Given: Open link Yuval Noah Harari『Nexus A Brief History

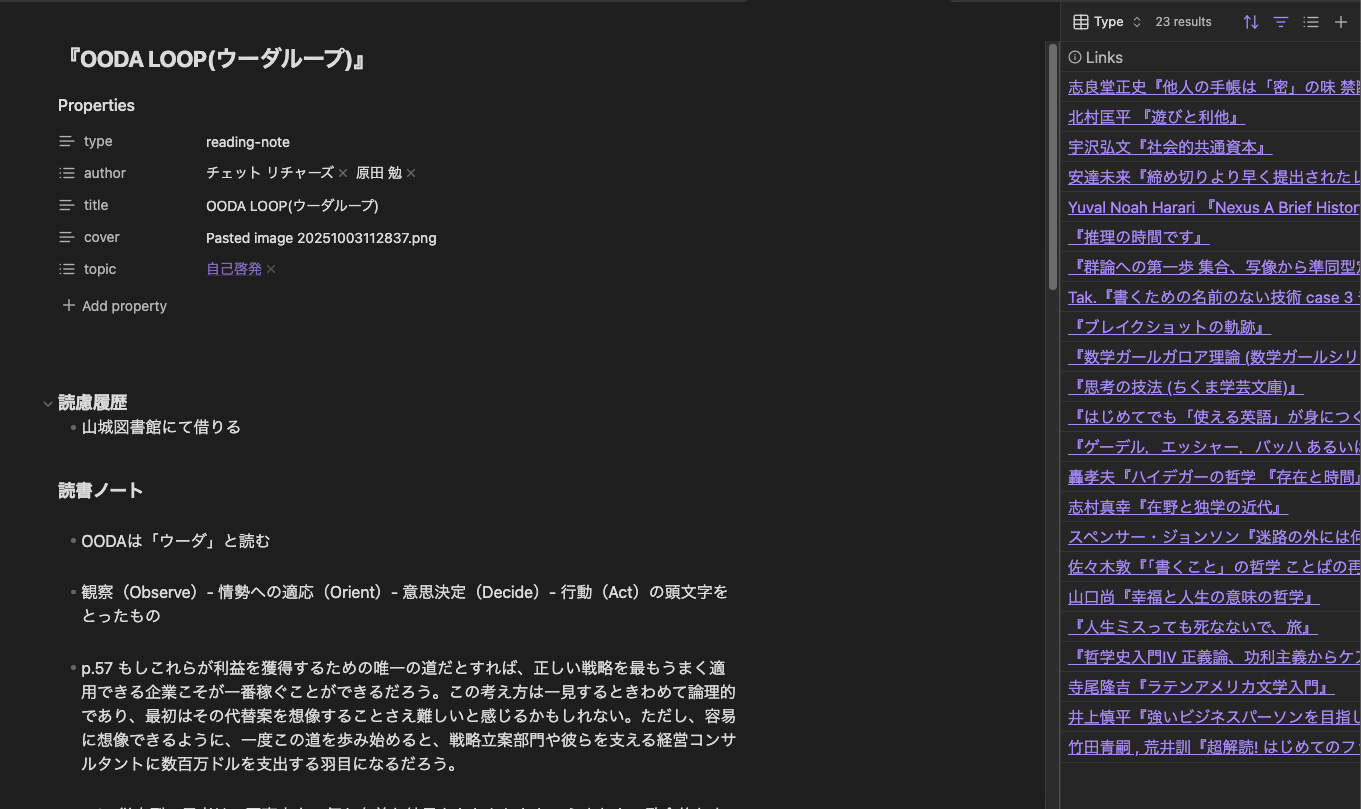Looking at the screenshot, I should [1214, 207].
